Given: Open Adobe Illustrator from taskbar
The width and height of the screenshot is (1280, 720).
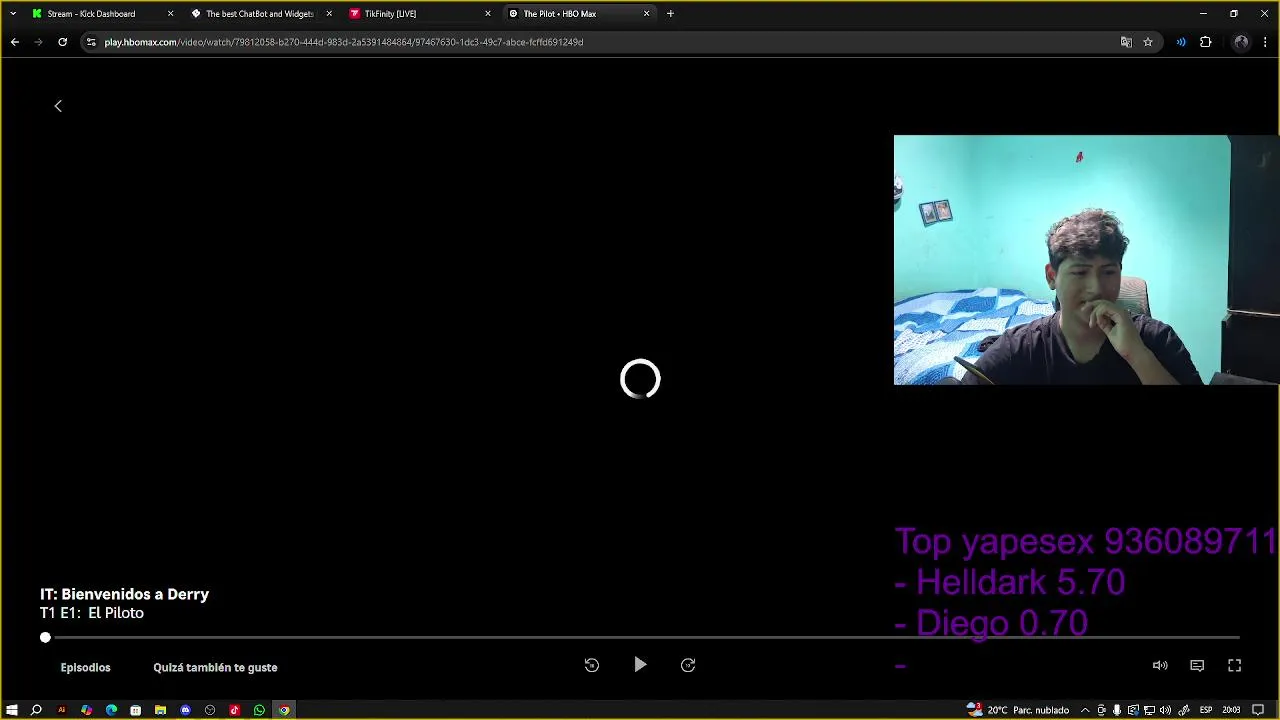Looking at the screenshot, I should [61, 710].
